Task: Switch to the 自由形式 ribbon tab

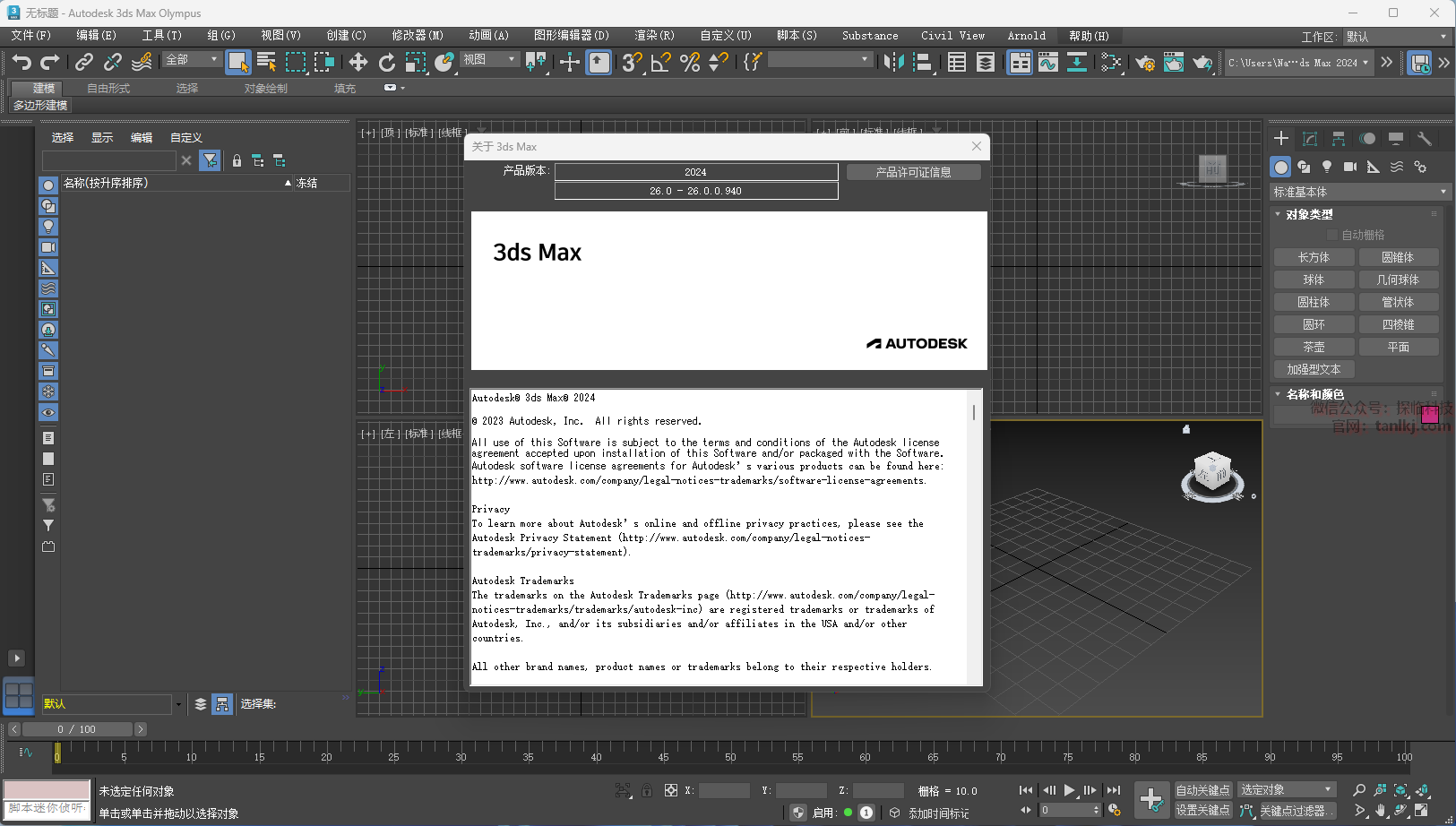Action: click(108, 89)
